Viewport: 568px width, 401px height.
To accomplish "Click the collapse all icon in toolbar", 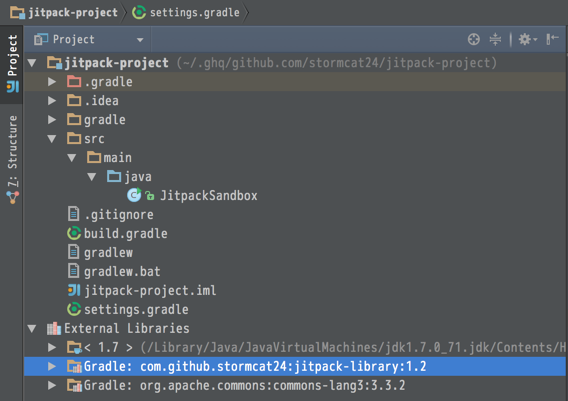I will coord(495,39).
